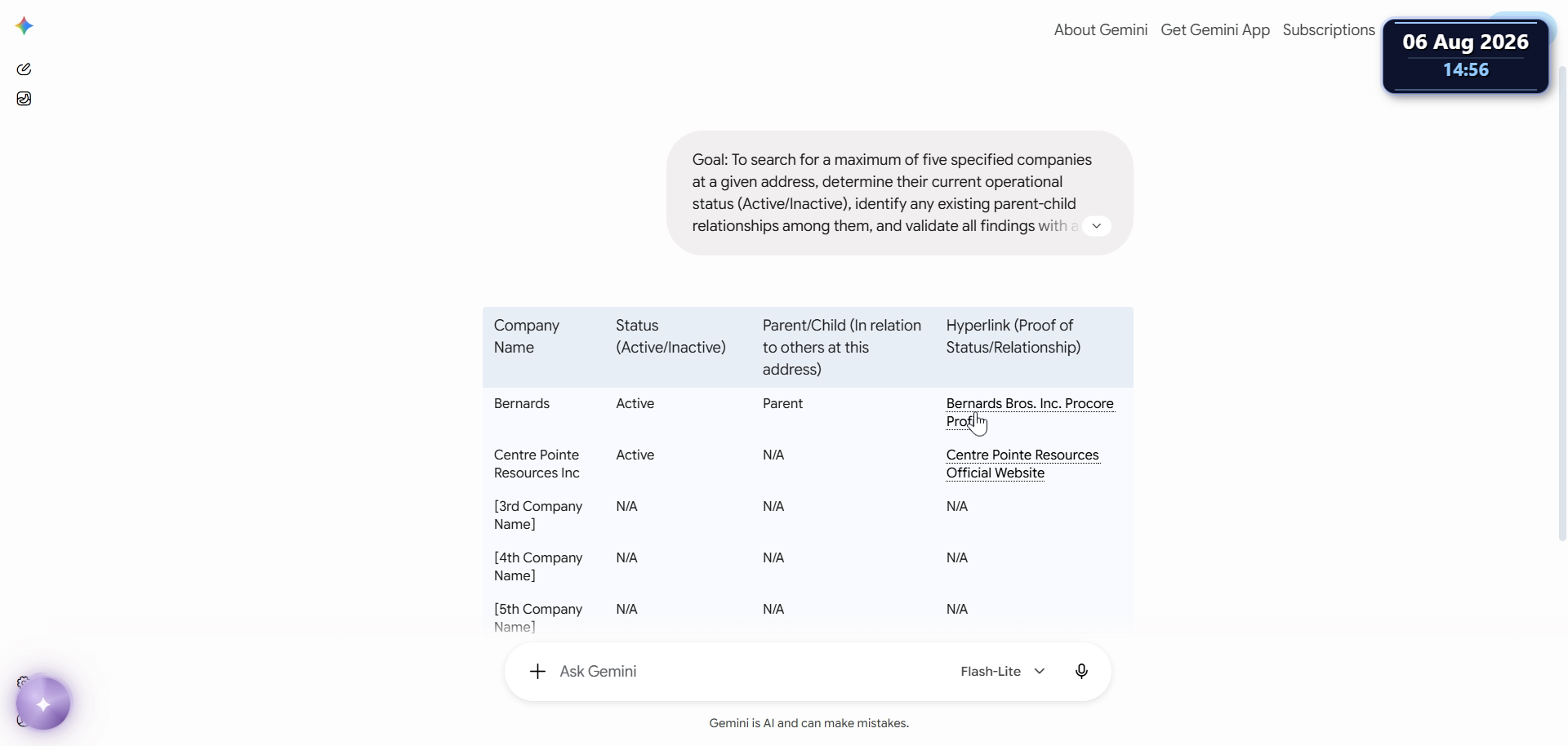Viewport: 1568px width, 746px height.
Task: Open settings gear behind purple orb
Action: [23, 682]
